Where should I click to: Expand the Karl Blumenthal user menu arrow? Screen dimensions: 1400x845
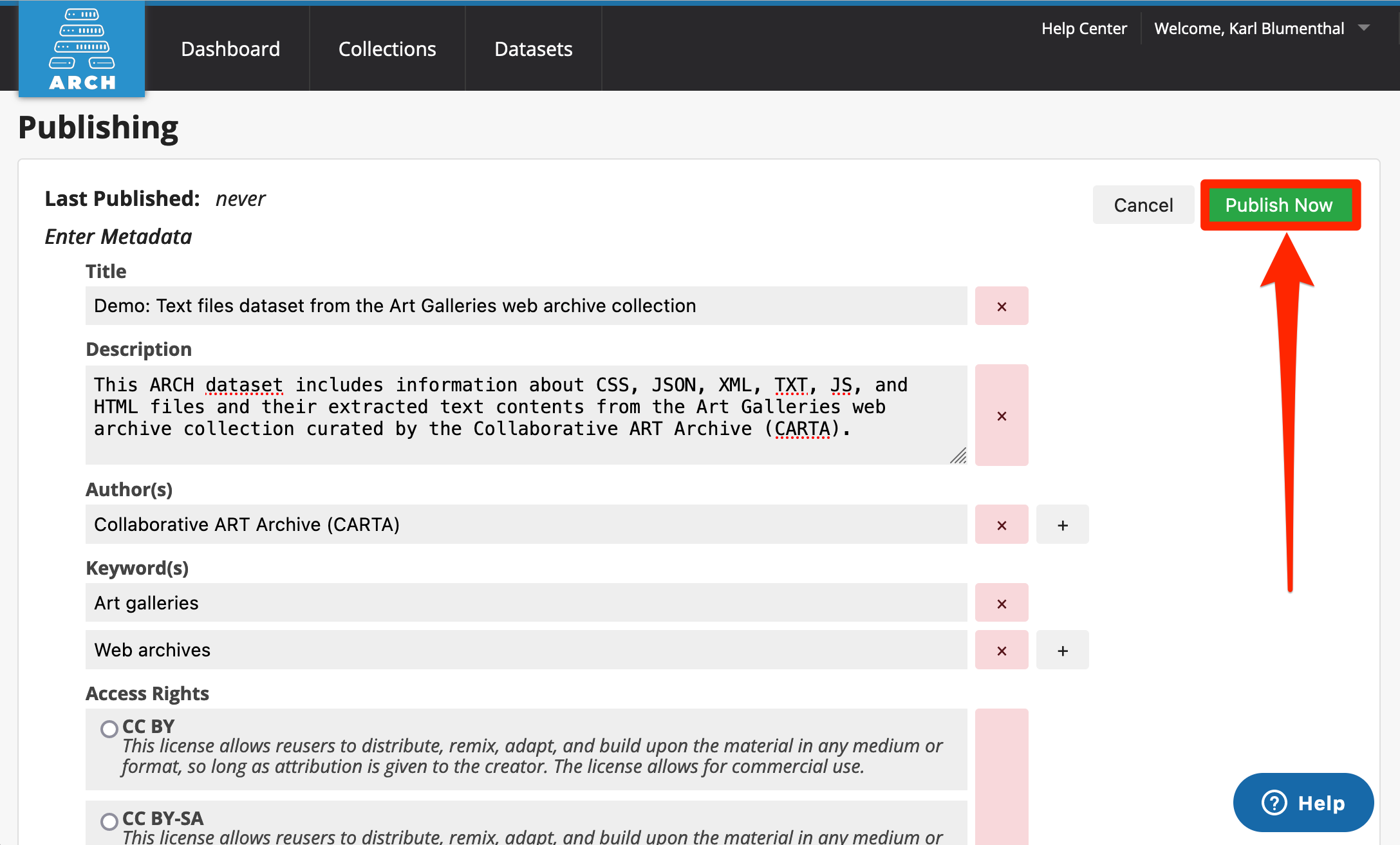[x=1363, y=28]
